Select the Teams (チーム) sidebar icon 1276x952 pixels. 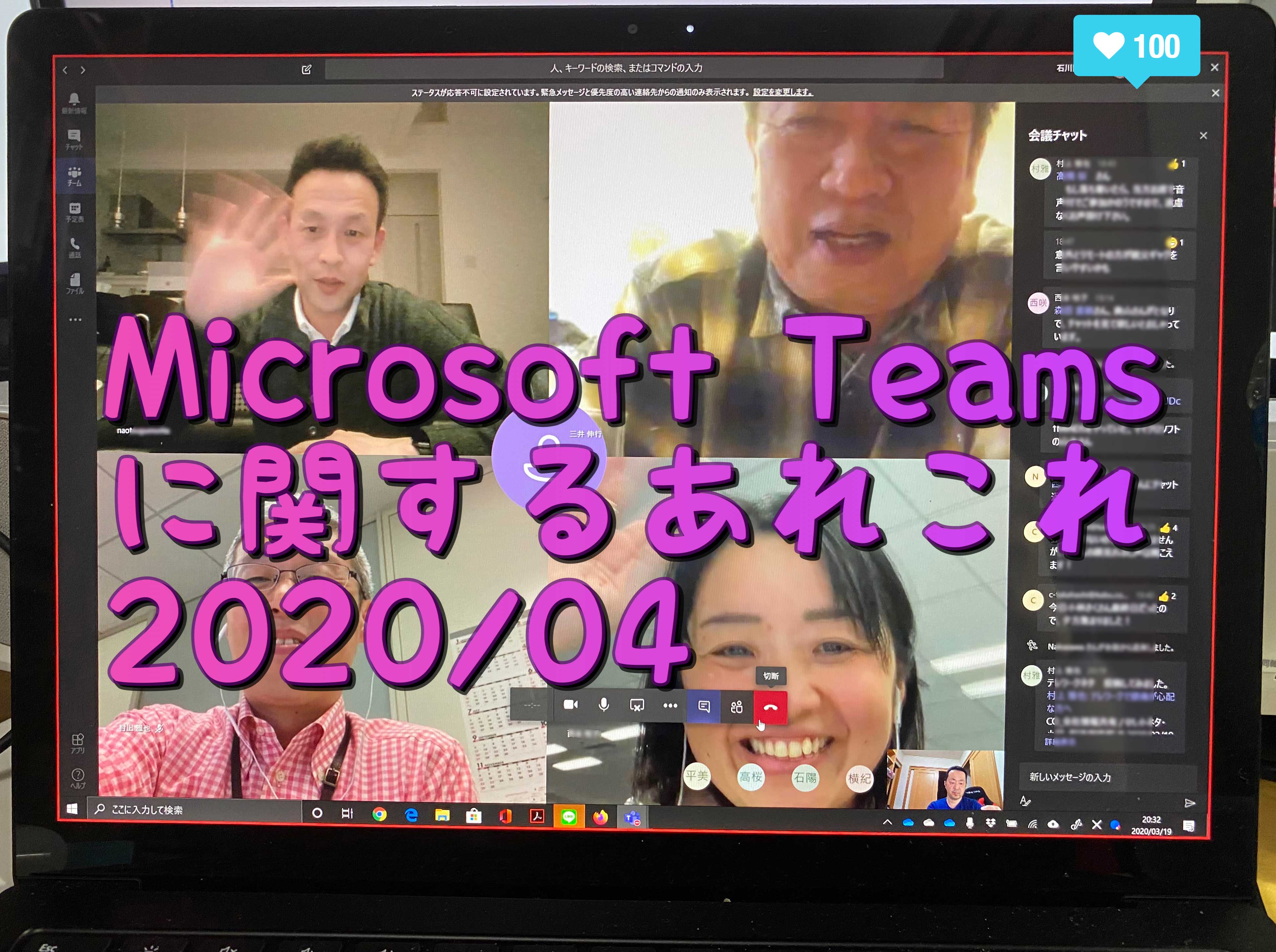[x=74, y=176]
